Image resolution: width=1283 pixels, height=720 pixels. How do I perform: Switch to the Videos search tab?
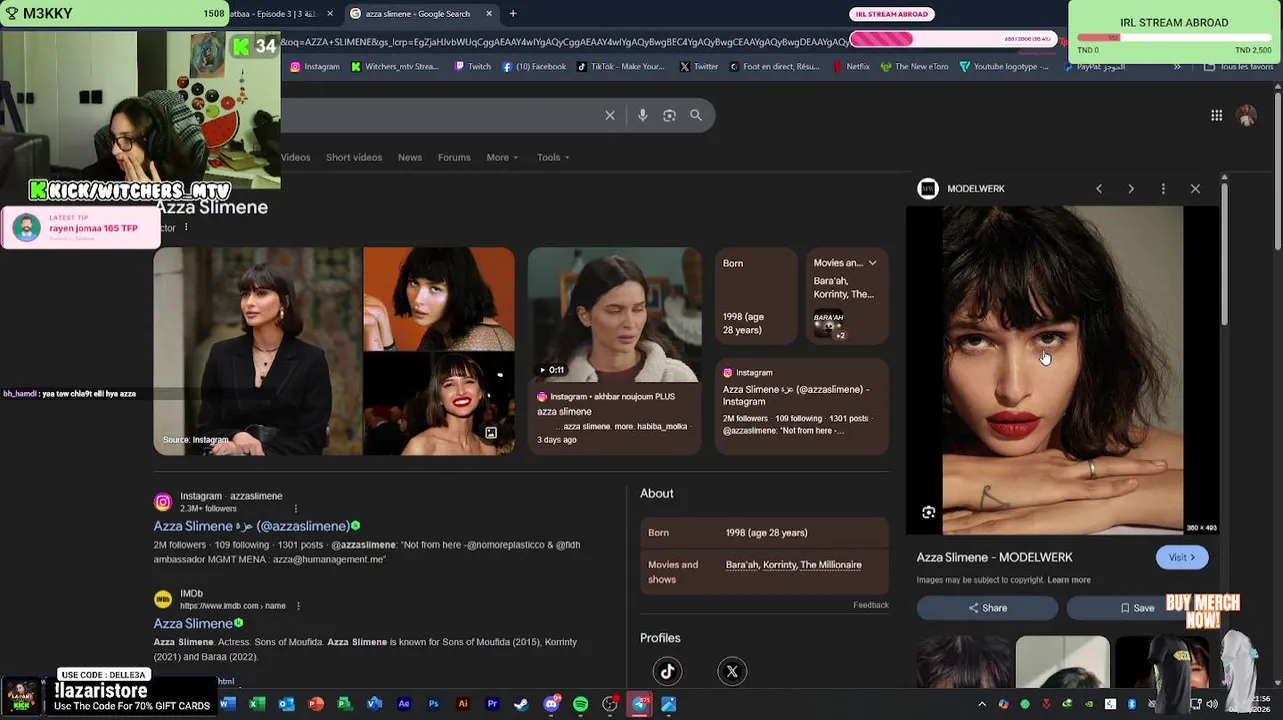click(295, 157)
